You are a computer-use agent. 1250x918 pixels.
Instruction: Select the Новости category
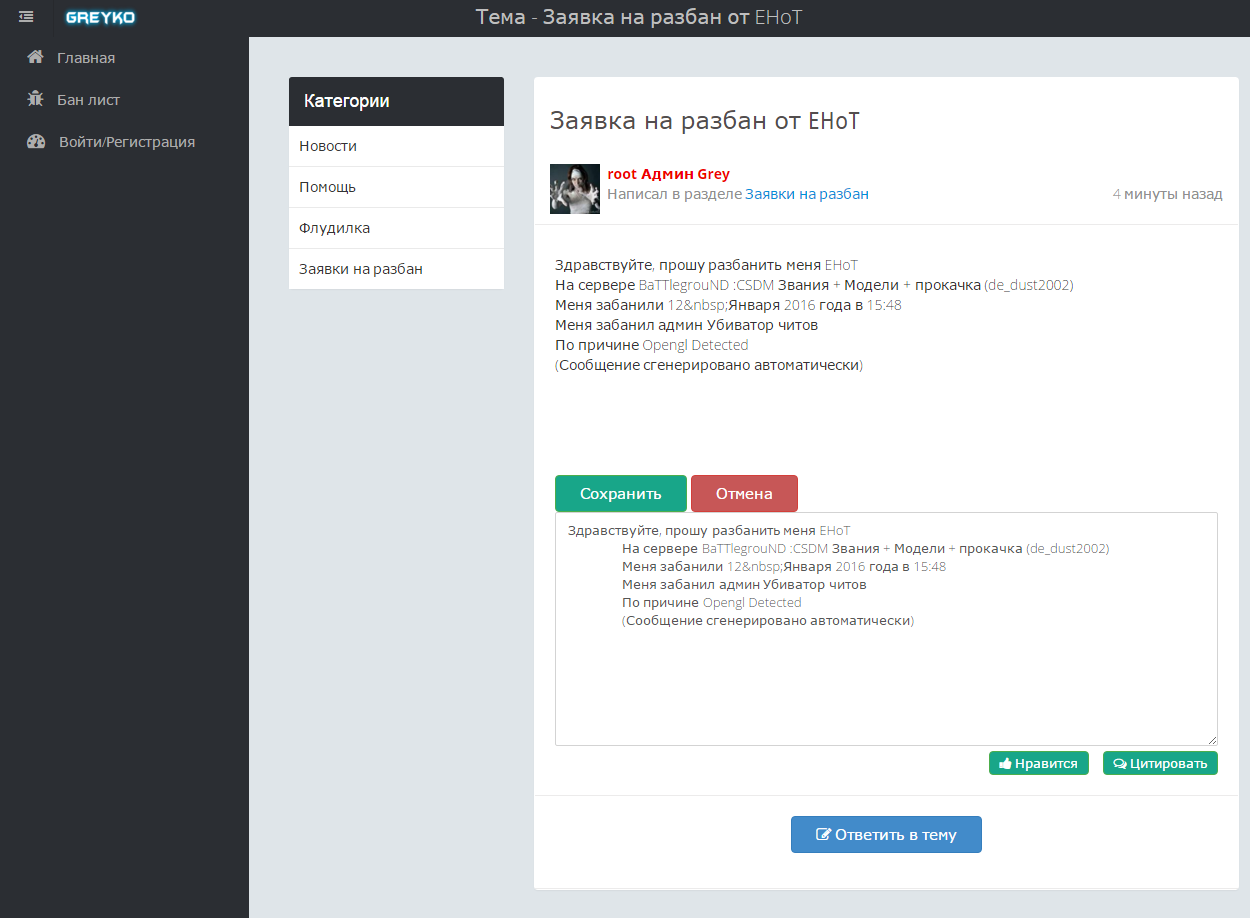click(x=396, y=146)
